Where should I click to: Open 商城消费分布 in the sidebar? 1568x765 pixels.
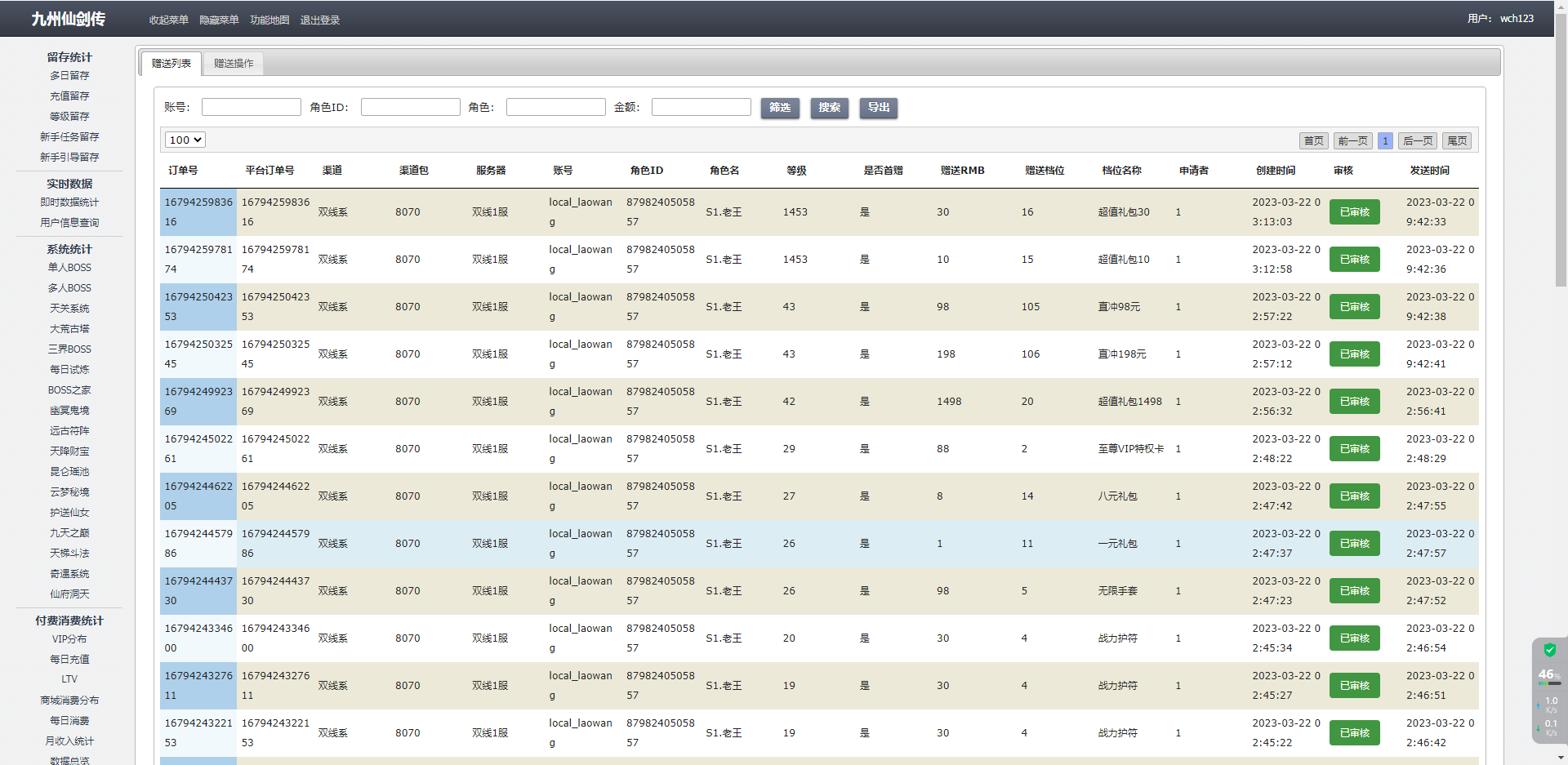[x=69, y=701]
